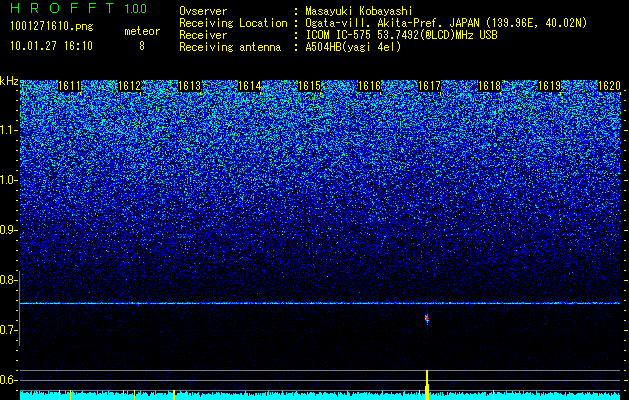Image resolution: width=629 pixels, height=400 pixels.
Task: Select observer name Masayuki Kobayashi
Action: (359, 11)
